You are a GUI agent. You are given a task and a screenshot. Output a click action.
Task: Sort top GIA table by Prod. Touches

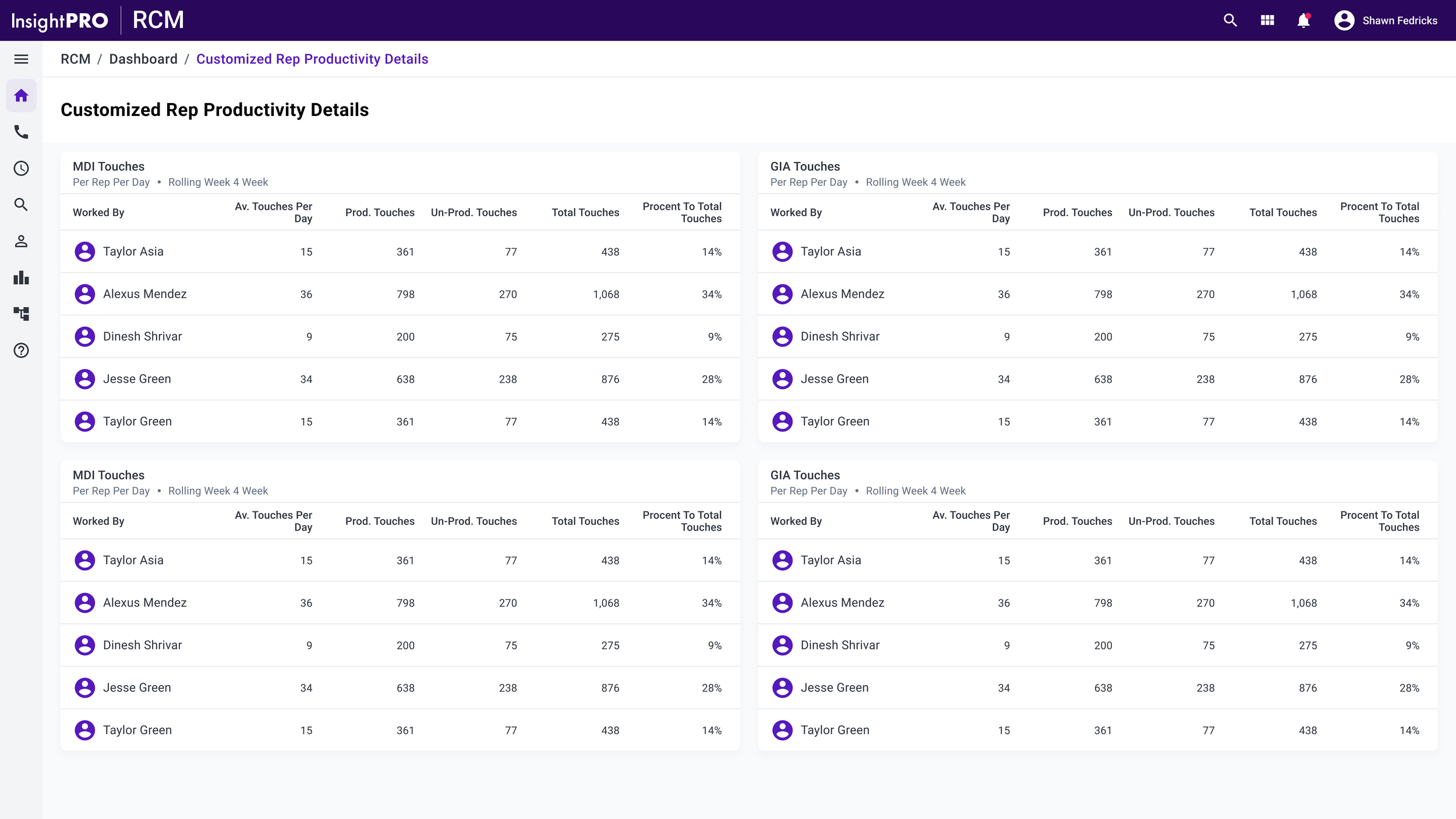1077,213
